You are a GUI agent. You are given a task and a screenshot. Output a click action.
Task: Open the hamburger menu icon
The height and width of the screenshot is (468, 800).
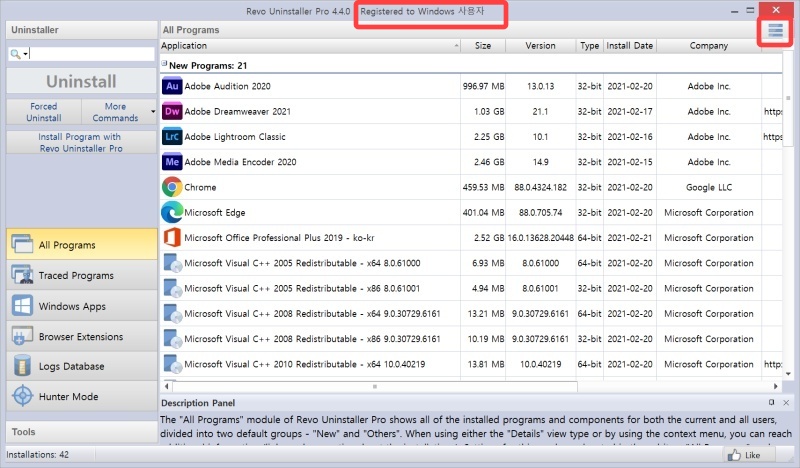click(775, 31)
